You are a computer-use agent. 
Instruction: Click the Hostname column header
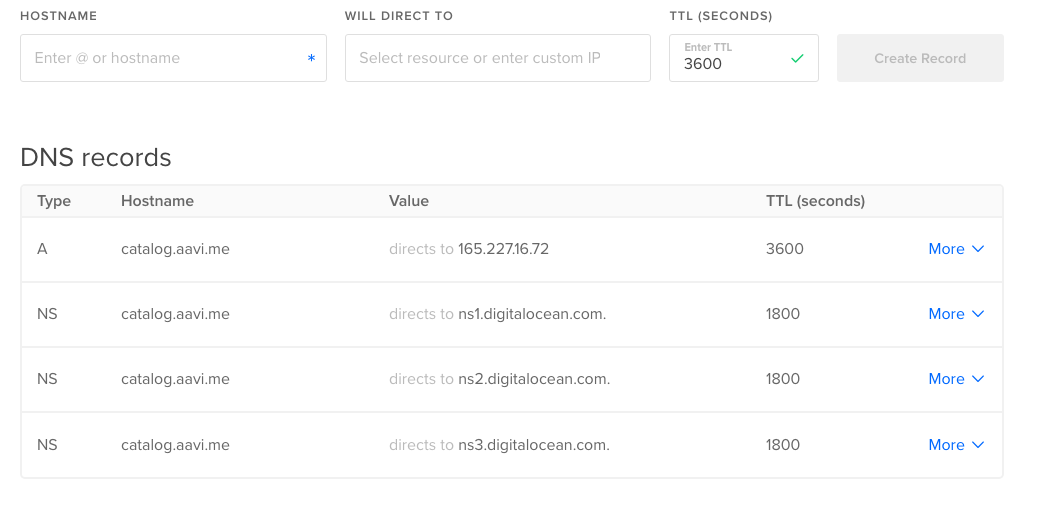tap(157, 201)
